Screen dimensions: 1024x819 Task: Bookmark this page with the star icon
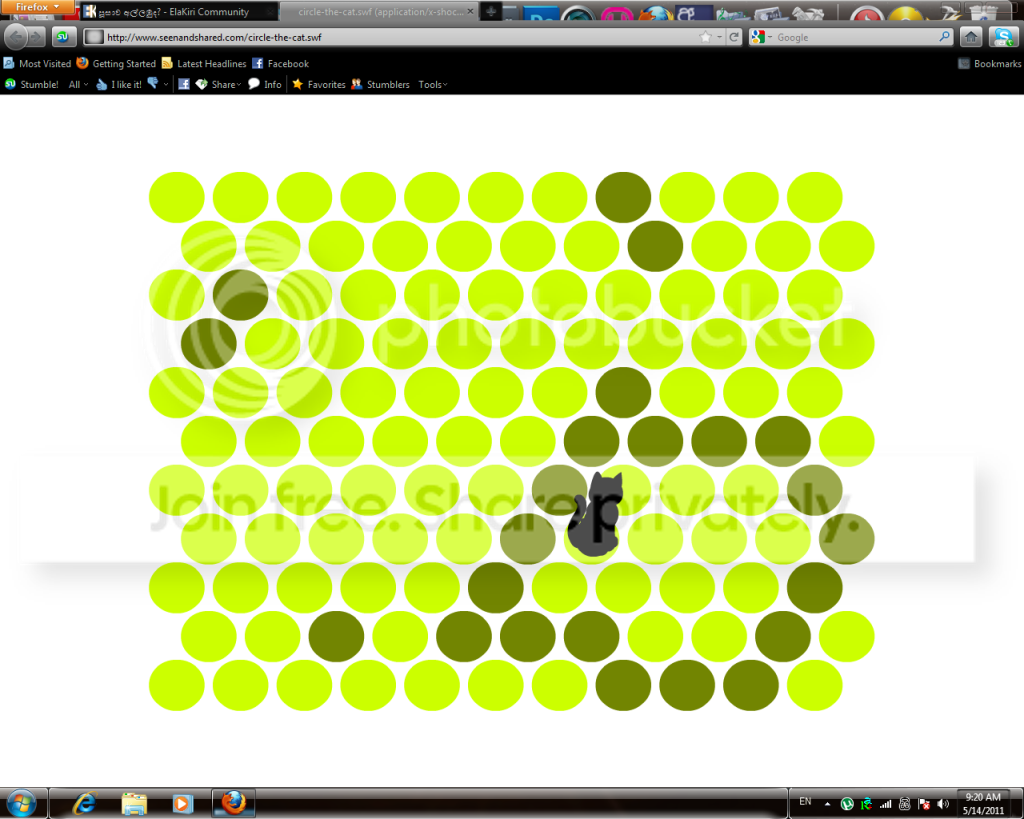click(705, 37)
